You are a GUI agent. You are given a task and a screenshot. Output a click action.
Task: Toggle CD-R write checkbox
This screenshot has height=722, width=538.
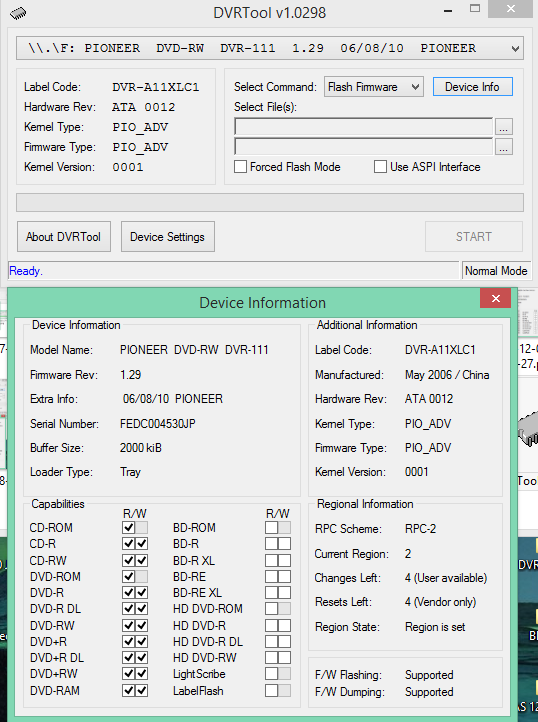coord(142,544)
